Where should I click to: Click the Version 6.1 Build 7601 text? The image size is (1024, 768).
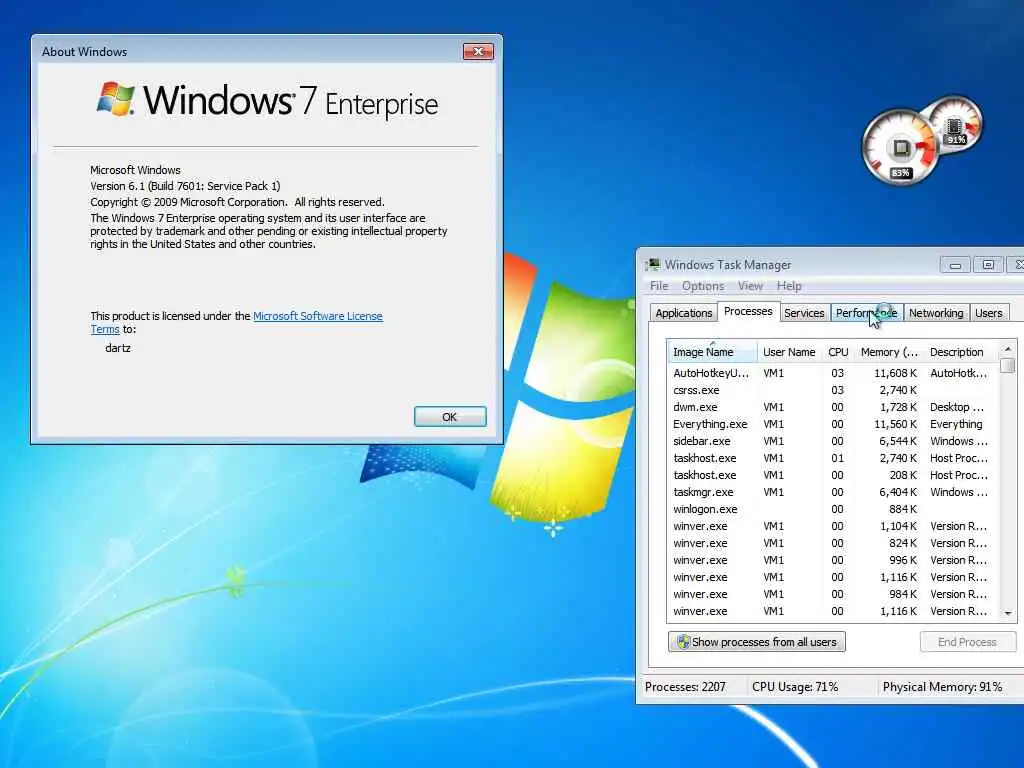tap(185, 186)
